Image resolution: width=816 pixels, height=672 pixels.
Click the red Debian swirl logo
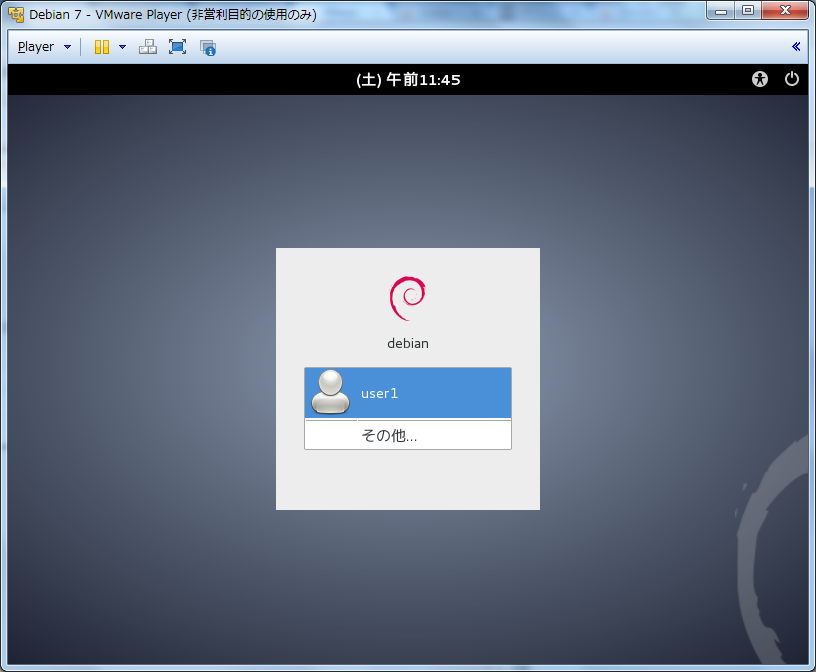pyautogui.click(x=407, y=298)
